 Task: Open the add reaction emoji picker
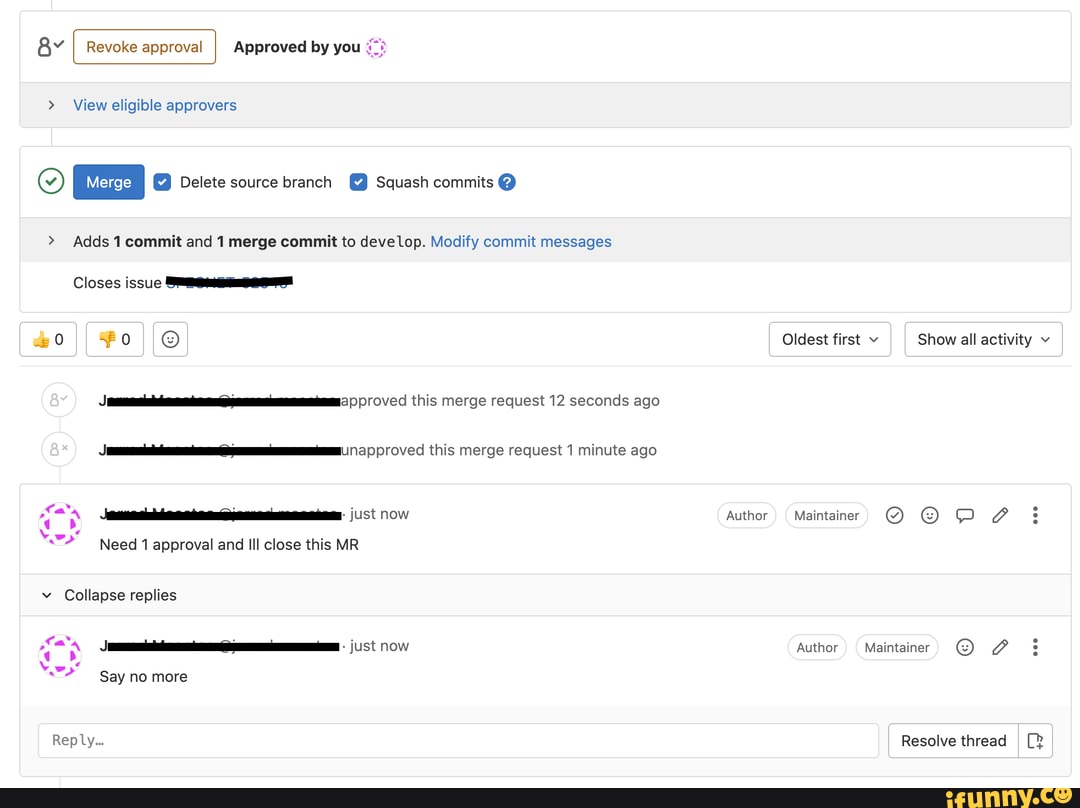pyautogui.click(x=171, y=340)
